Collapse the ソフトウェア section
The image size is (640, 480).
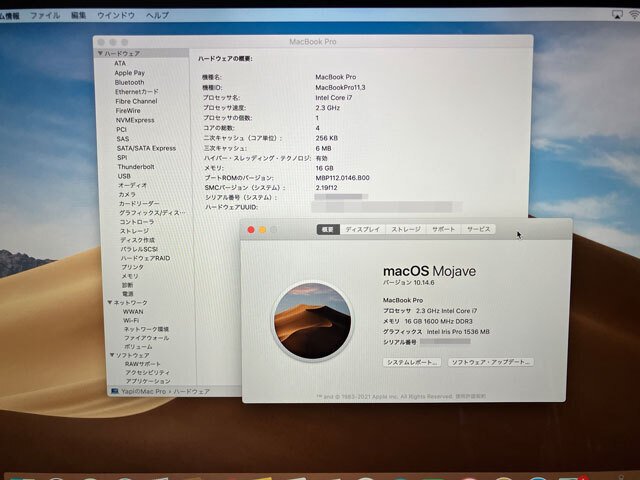pos(112,355)
